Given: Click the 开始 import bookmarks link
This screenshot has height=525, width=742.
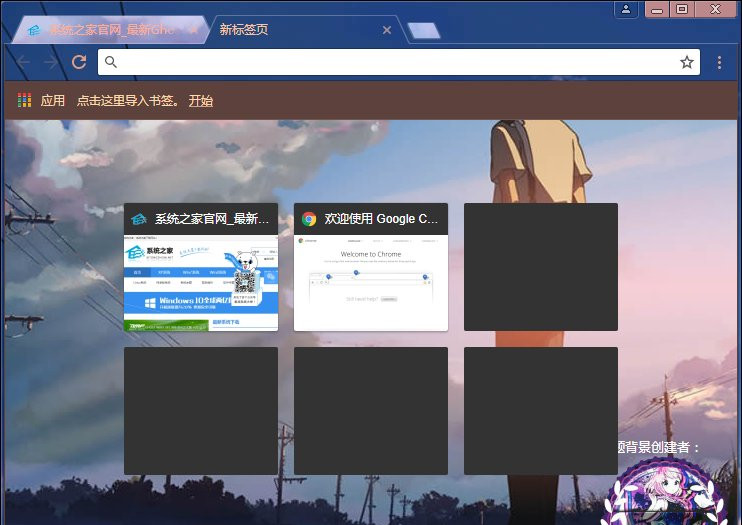Looking at the screenshot, I should 201,101.
